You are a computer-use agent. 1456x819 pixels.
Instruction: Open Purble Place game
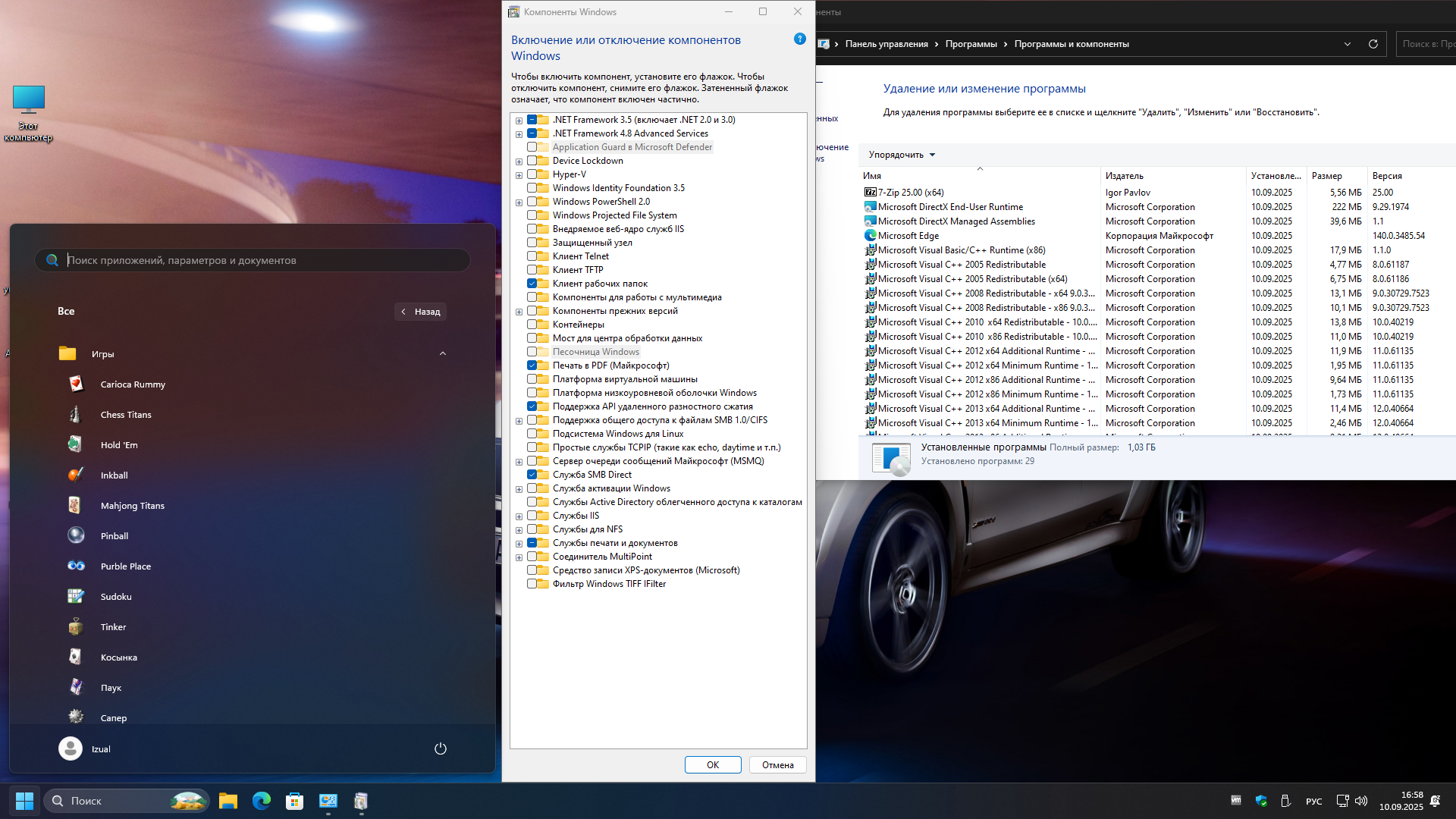[76, 566]
